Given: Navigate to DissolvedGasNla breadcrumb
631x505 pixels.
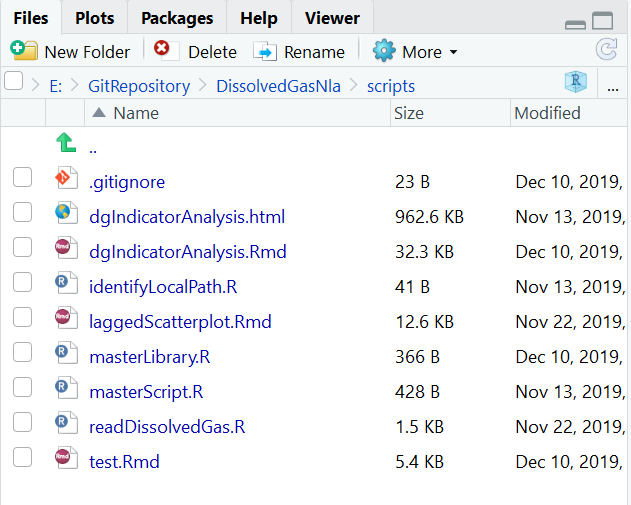Looking at the screenshot, I should click(x=278, y=86).
